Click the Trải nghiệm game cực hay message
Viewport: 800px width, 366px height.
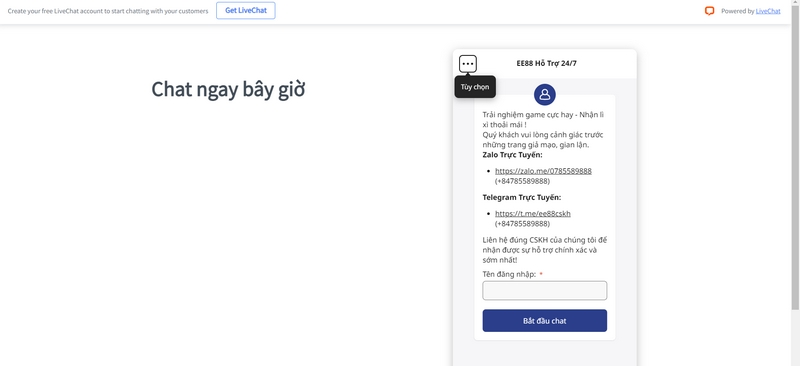click(x=543, y=119)
